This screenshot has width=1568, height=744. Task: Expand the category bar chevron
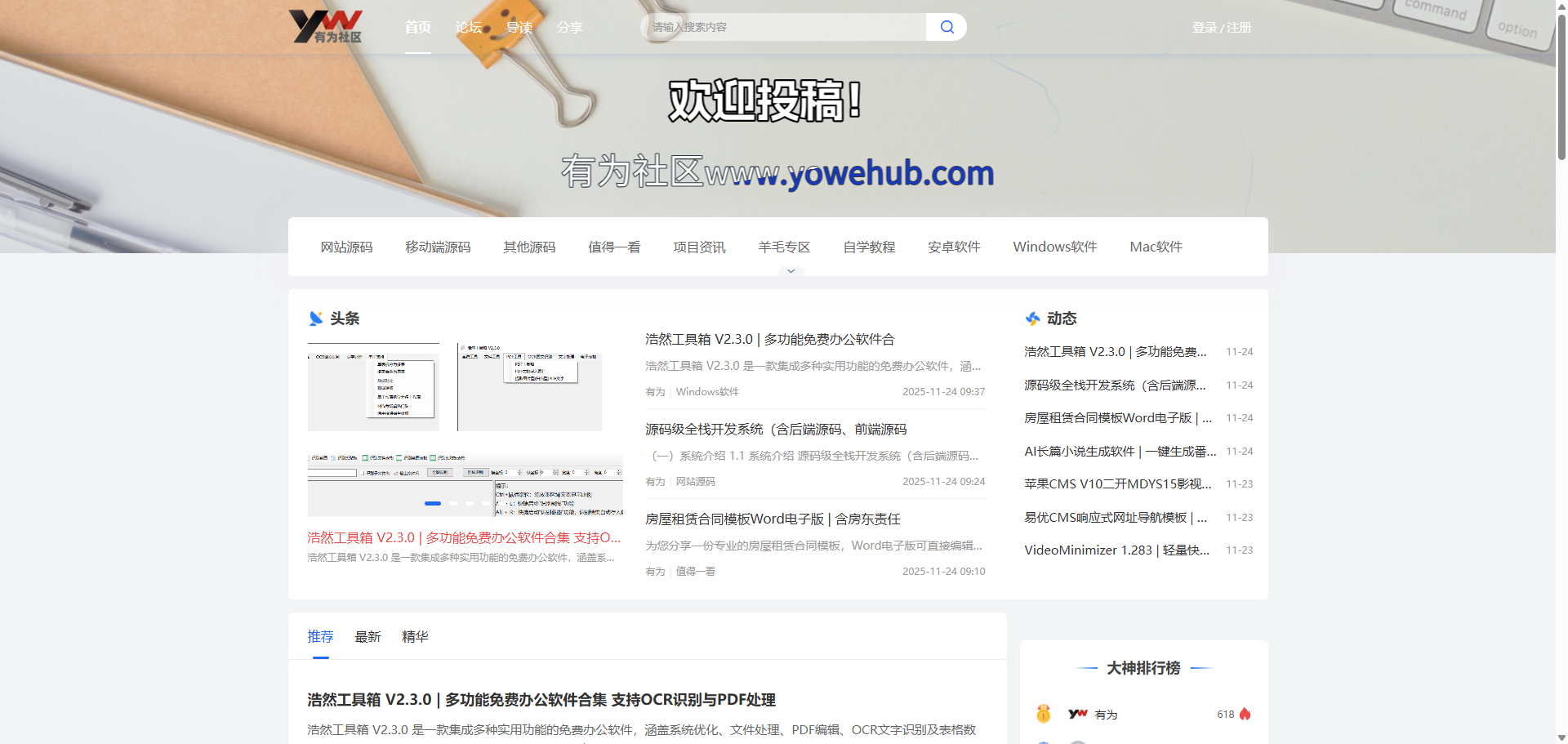pyautogui.click(x=791, y=271)
